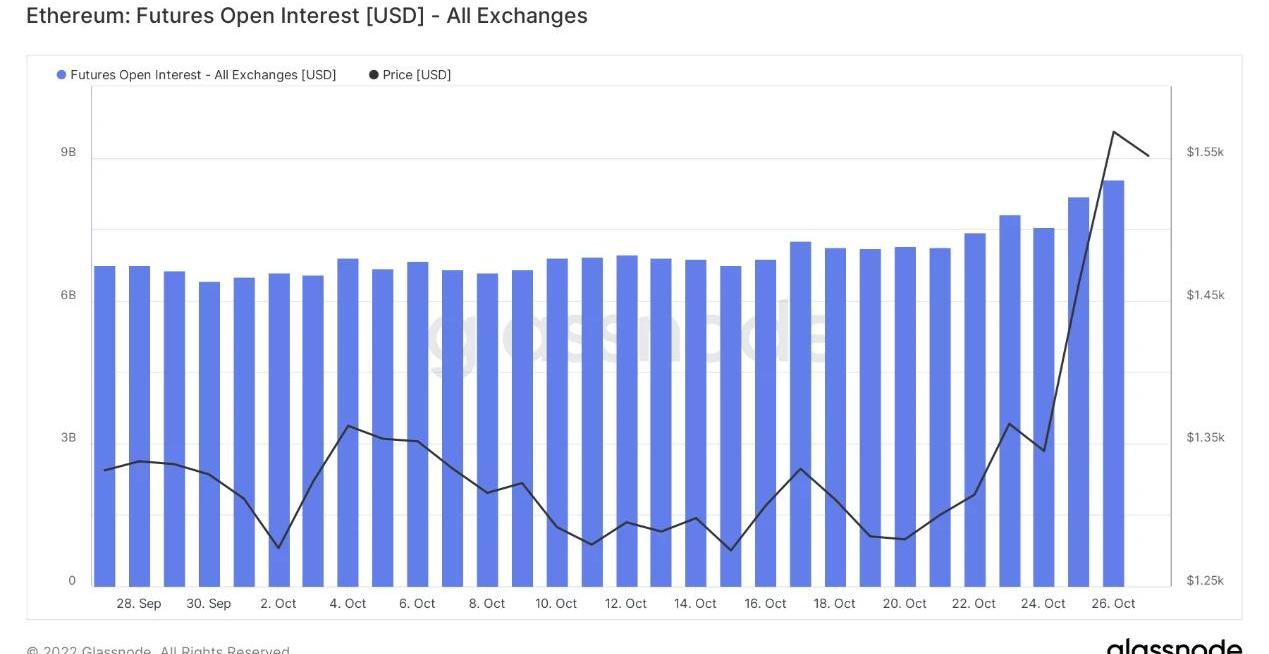The image size is (1269, 654).
Task: Click the bar above 18. Oct
Action: [x=835, y=417]
